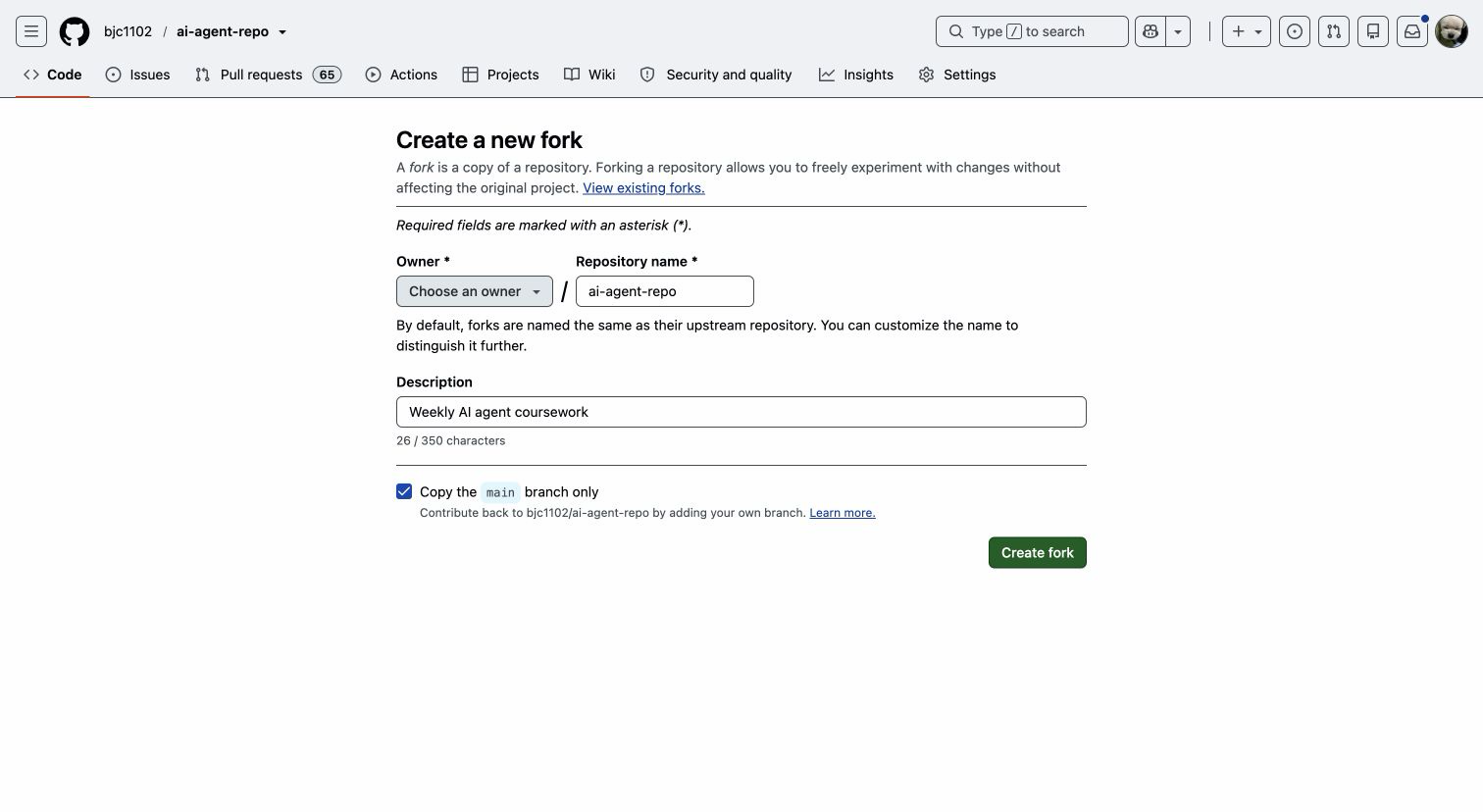Go to the Actions tab
Viewport: 1483px width, 812px height.
[401, 75]
